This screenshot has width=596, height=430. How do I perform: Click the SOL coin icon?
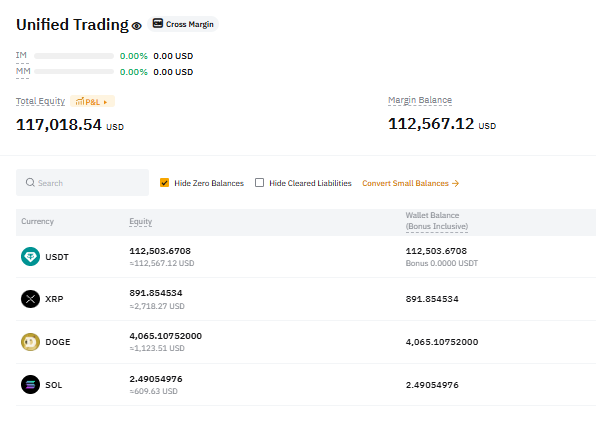[30, 385]
